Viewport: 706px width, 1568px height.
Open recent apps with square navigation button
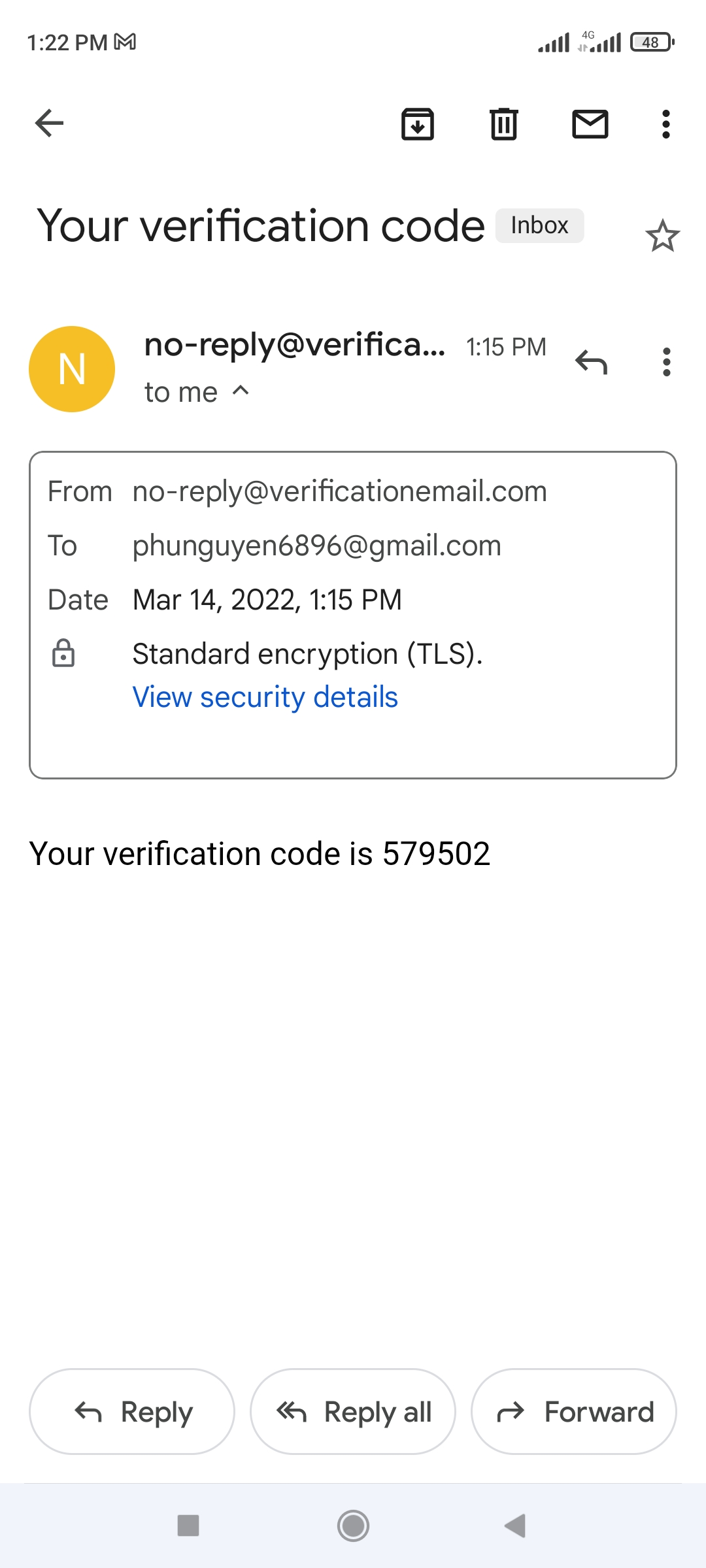tap(188, 1526)
